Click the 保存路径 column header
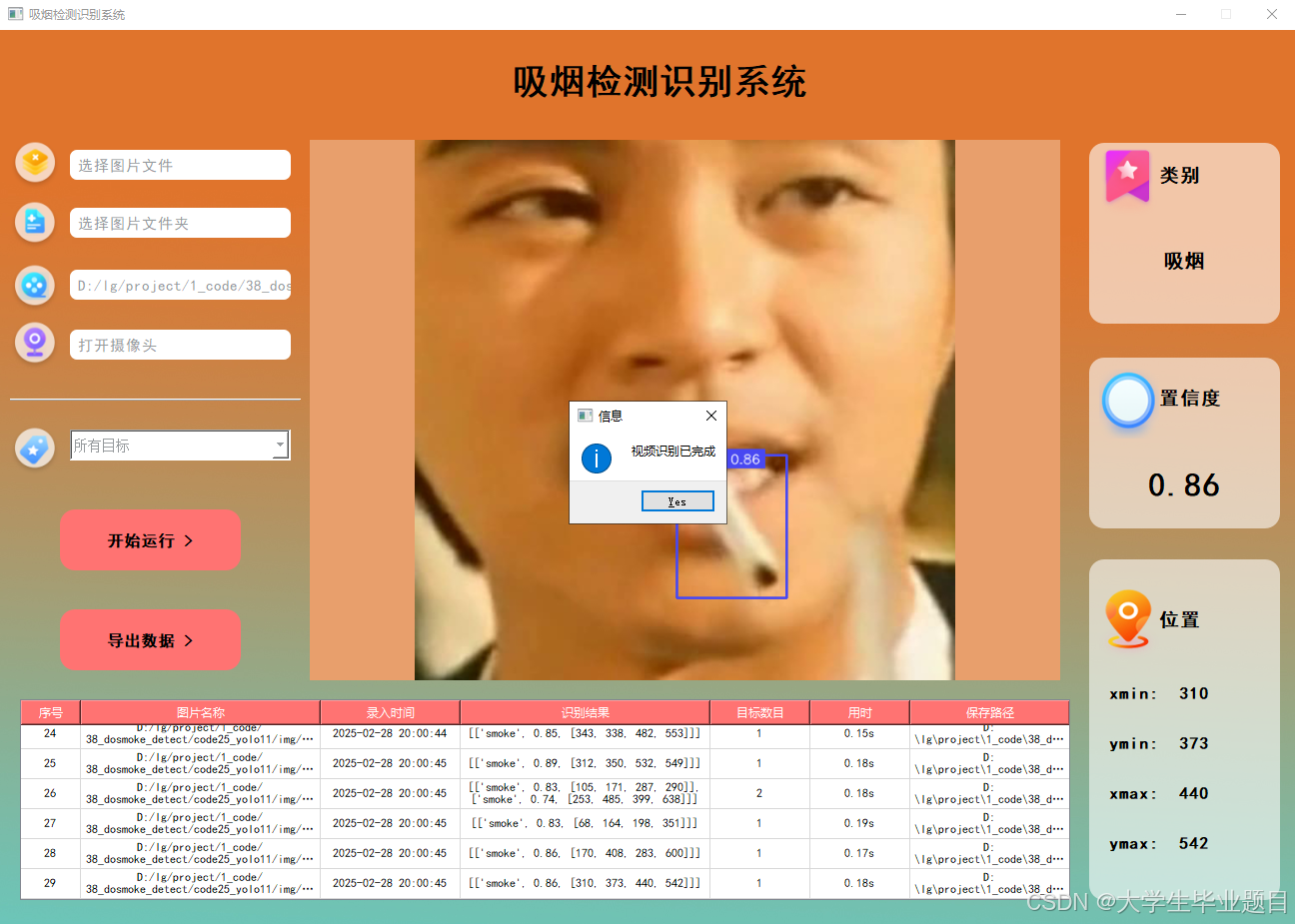The height and width of the screenshot is (924, 1295). [989, 712]
